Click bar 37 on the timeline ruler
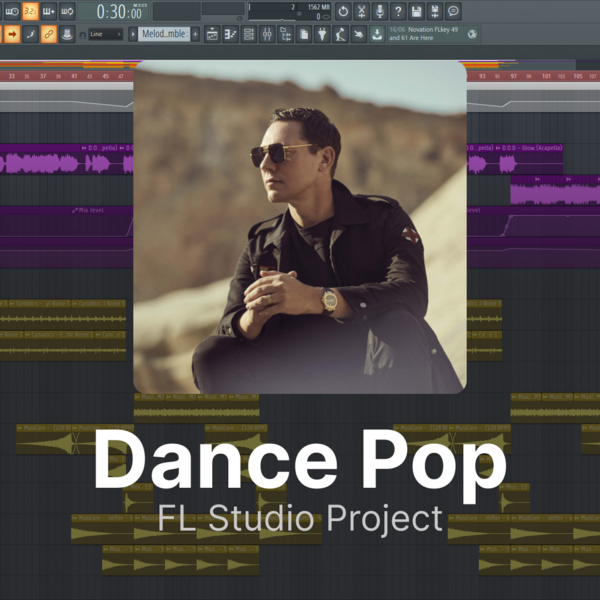The image size is (600, 600). click(43, 76)
